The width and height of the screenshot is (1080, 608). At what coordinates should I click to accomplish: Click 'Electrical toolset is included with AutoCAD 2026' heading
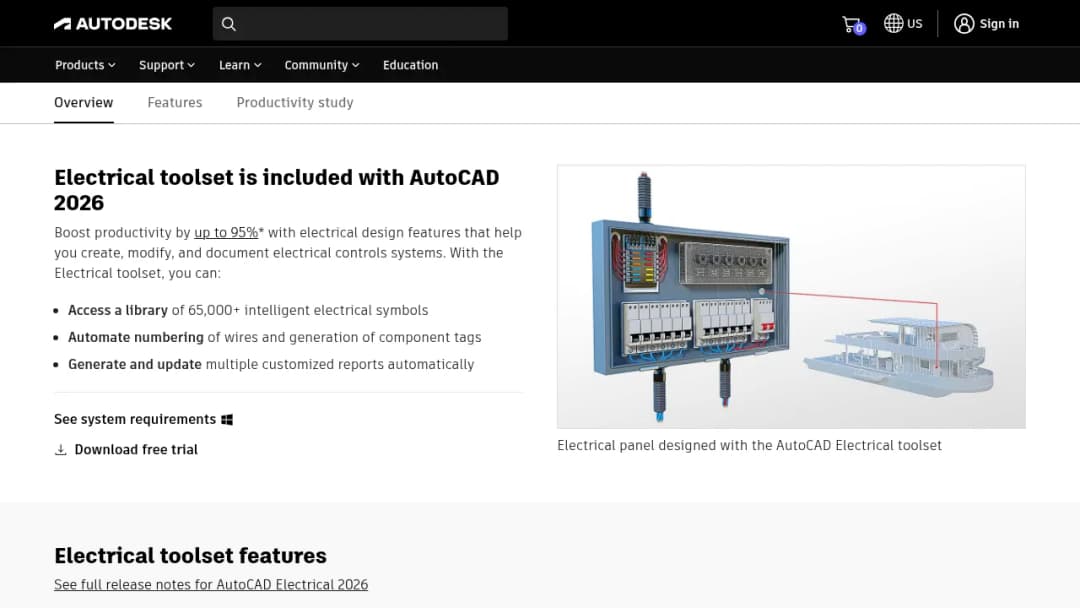277,190
